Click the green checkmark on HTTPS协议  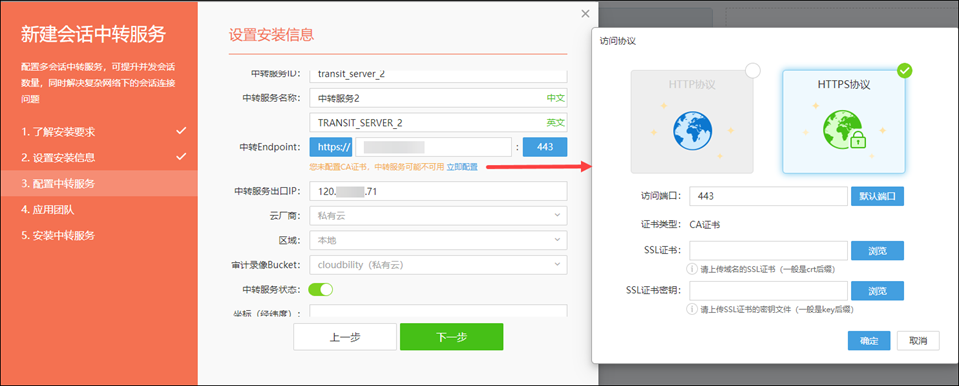point(904,70)
